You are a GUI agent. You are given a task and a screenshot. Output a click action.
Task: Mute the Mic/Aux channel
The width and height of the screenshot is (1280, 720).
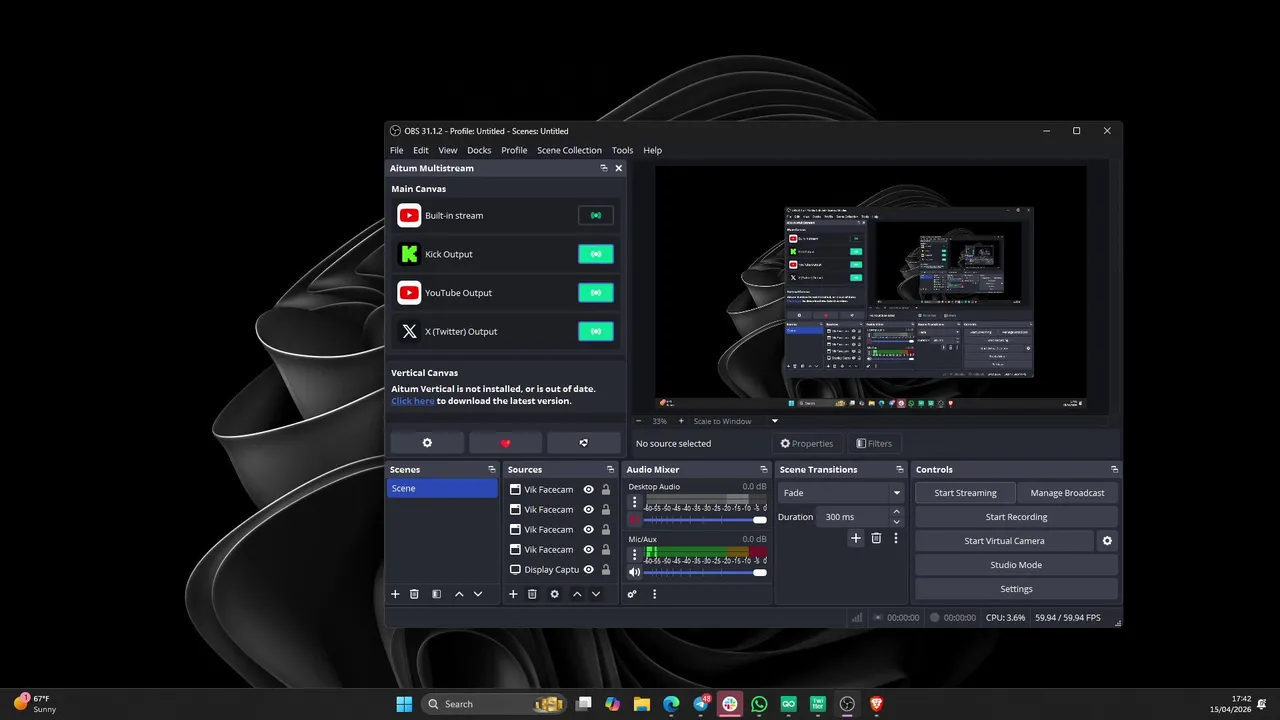634,572
